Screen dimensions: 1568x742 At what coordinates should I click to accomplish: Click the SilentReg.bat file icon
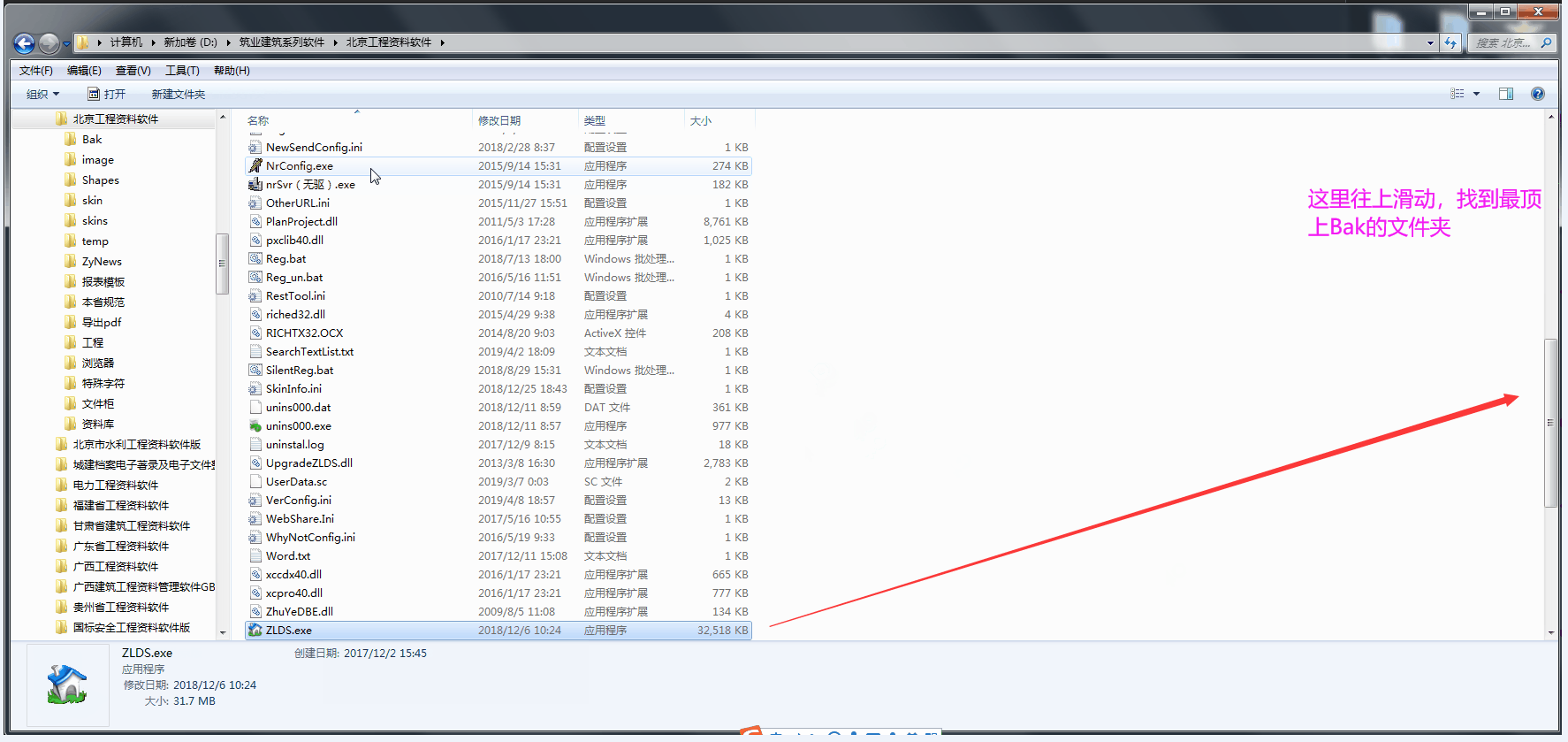pos(255,371)
